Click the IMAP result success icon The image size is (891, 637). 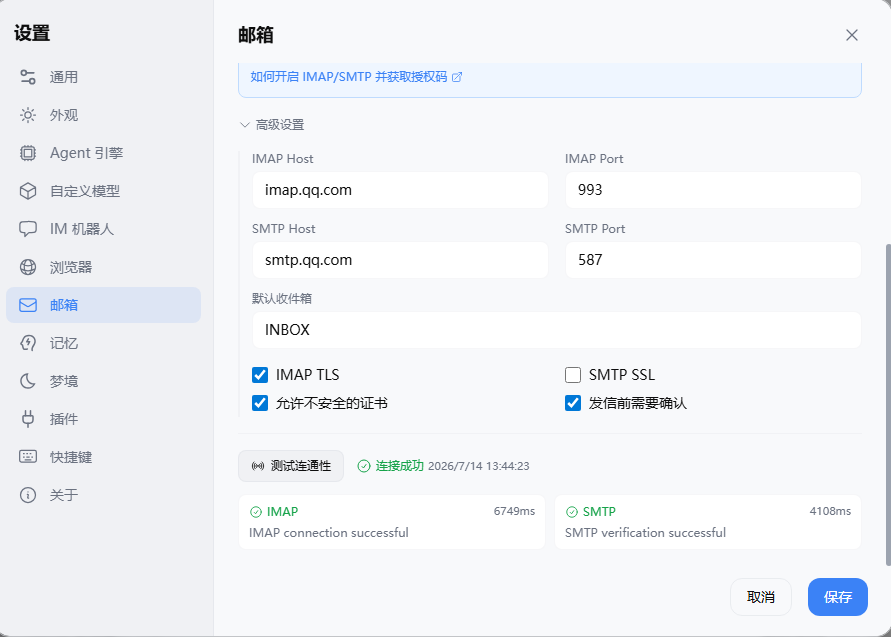[x=256, y=512]
